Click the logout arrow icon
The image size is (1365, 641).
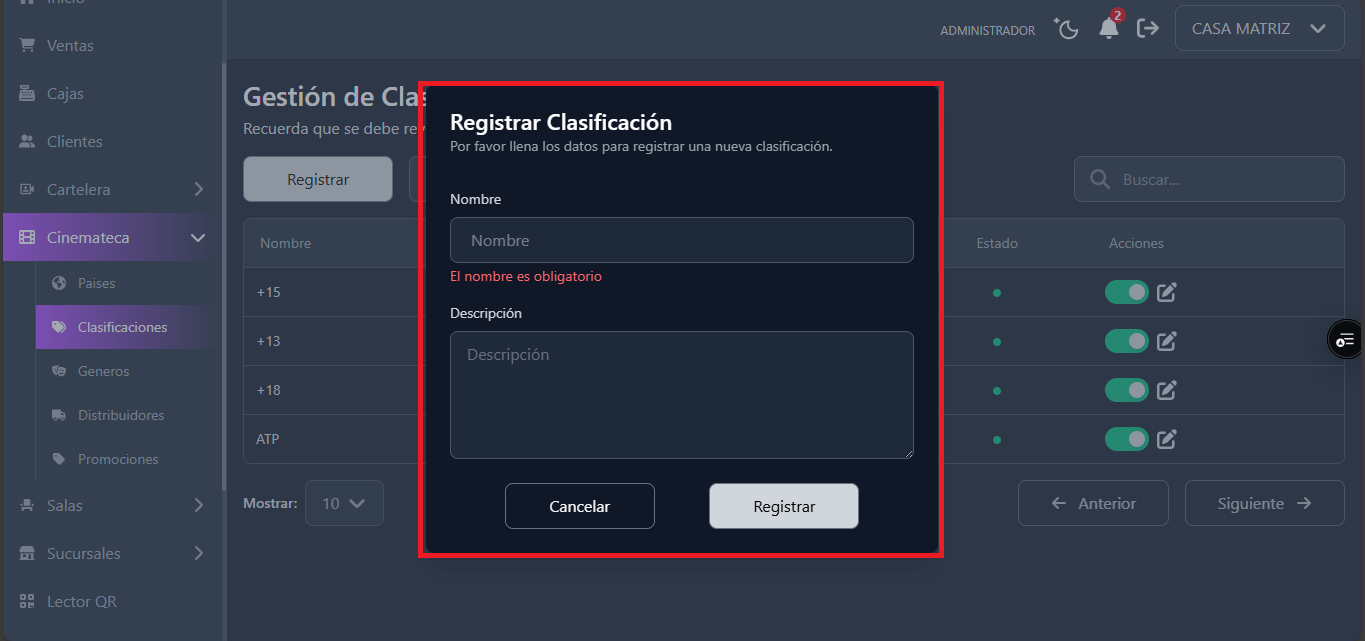[x=1147, y=28]
